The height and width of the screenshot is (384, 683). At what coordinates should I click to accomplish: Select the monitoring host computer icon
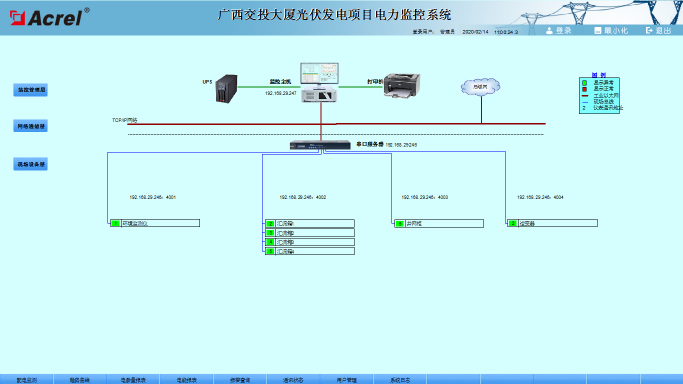point(319,82)
